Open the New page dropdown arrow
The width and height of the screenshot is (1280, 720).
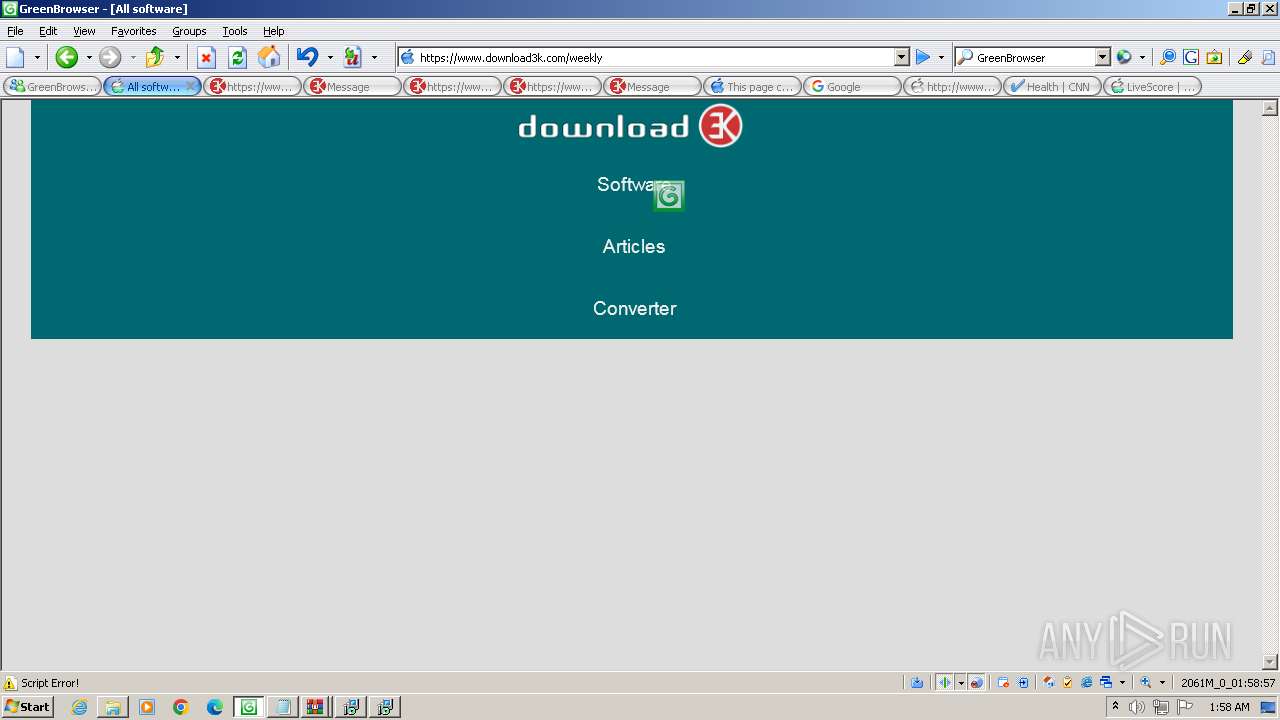click(37, 58)
